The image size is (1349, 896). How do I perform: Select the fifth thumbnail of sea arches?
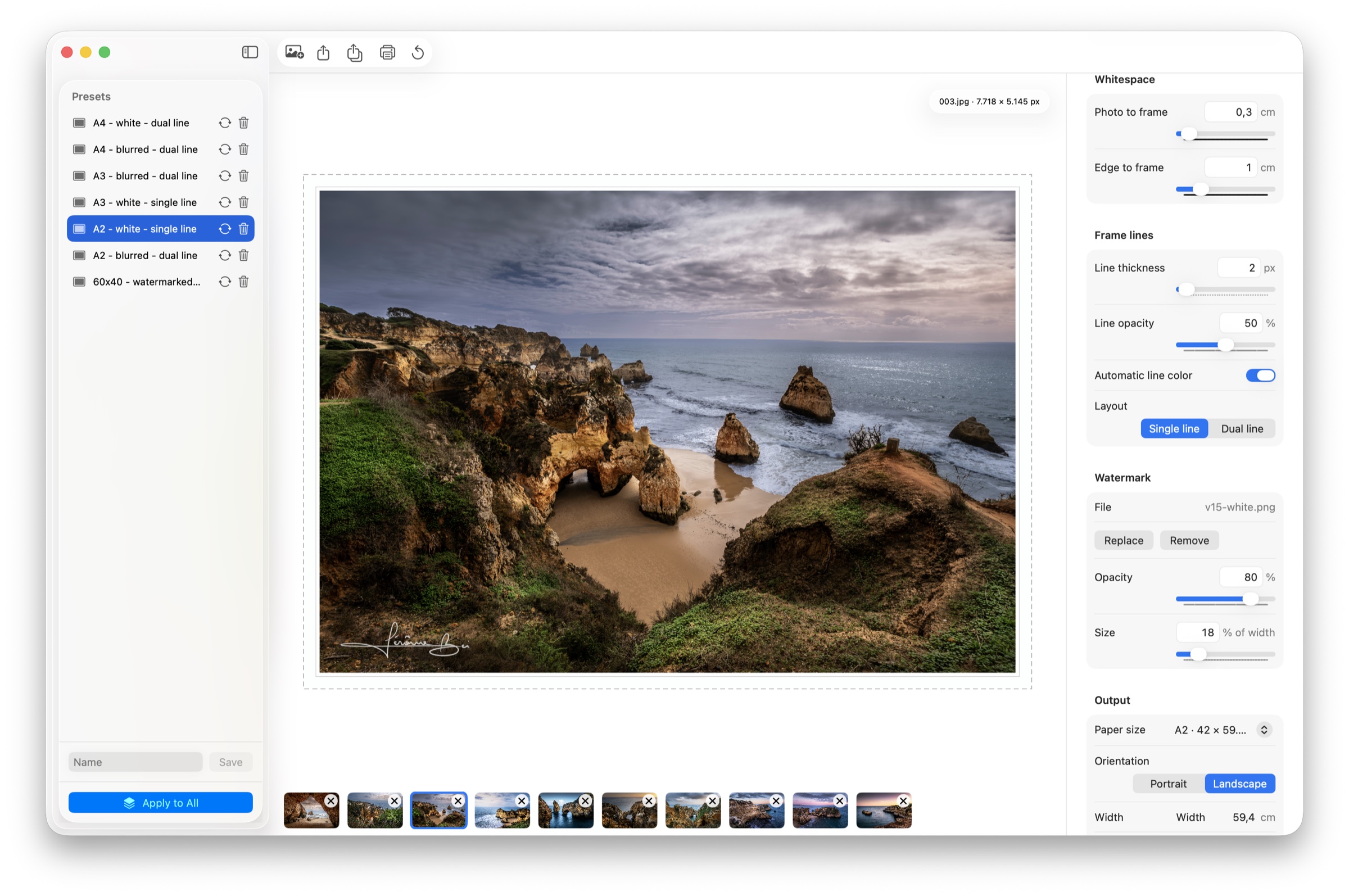[565, 811]
